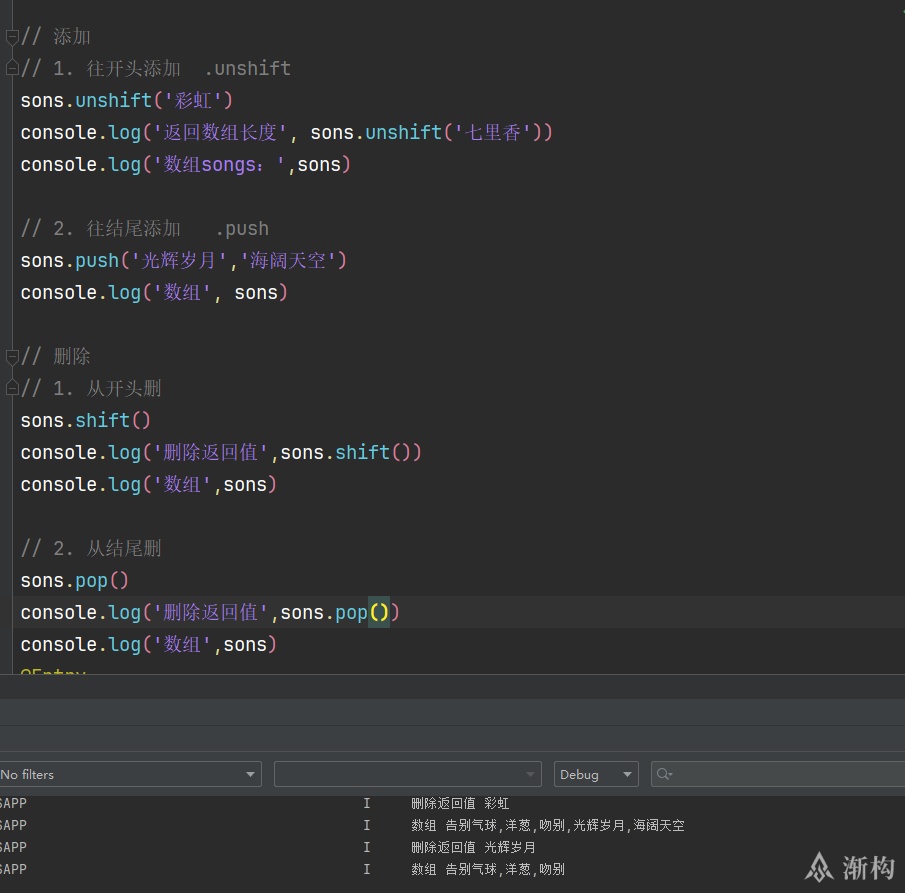The height and width of the screenshot is (893, 905).
Task: Collapse the '// 添加' comment fold marker
Action: click(x=12, y=37)
